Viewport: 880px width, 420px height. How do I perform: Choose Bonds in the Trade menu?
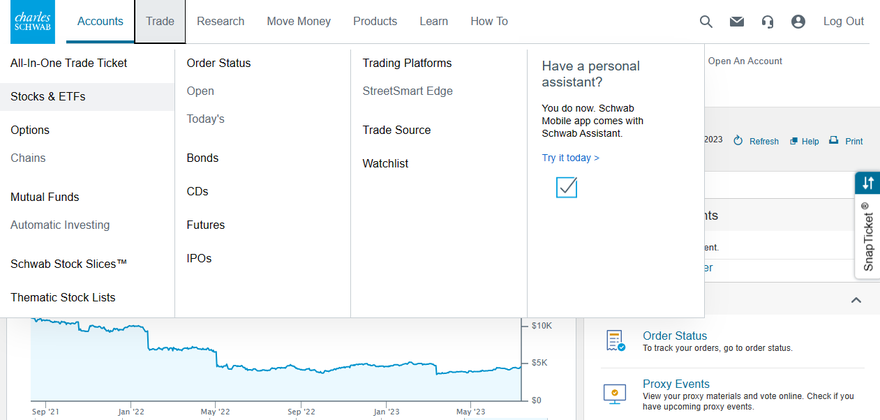[x=203, y=158]
